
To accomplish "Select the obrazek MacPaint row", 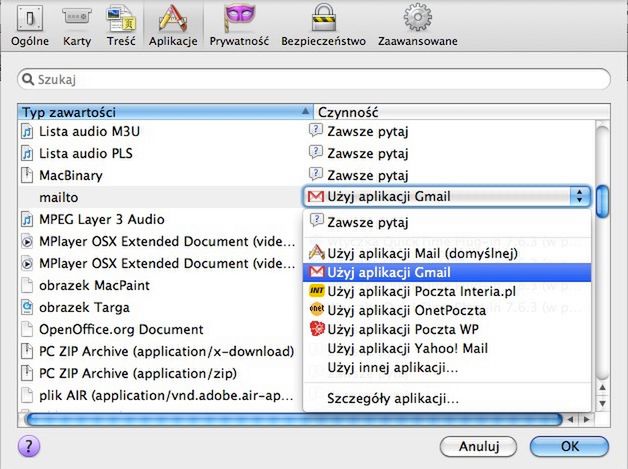I will [160, 286].
